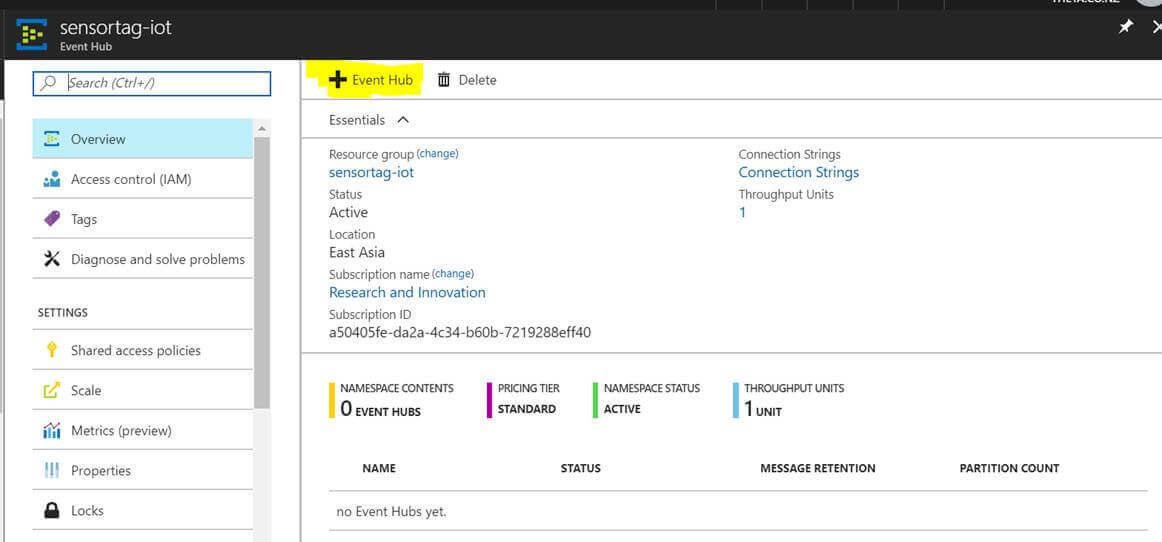Screen dimensions: 1162x542
Task: Click the Metrics chart icon
Action: coord(51,430)
